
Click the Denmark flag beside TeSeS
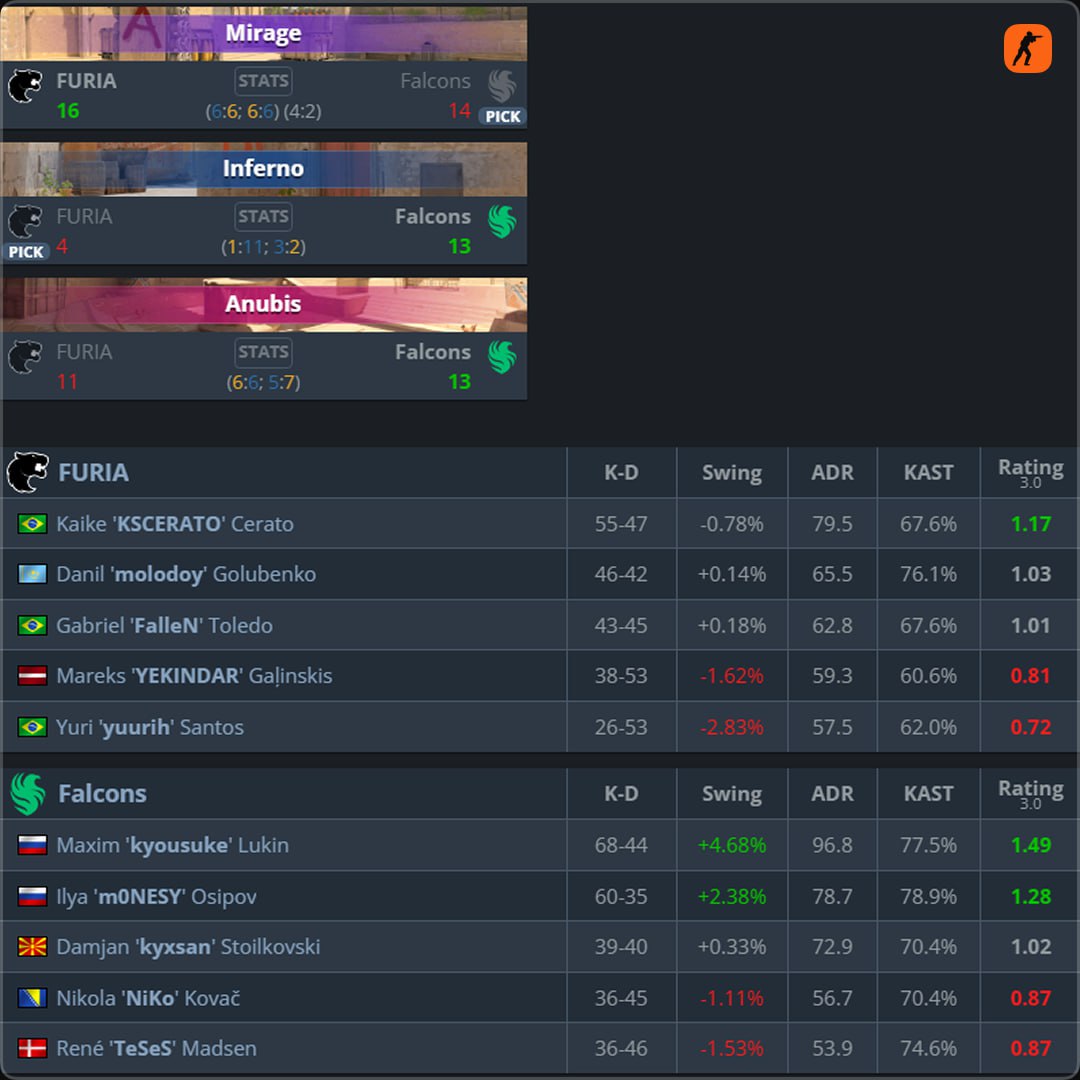tap(32, 1049)
